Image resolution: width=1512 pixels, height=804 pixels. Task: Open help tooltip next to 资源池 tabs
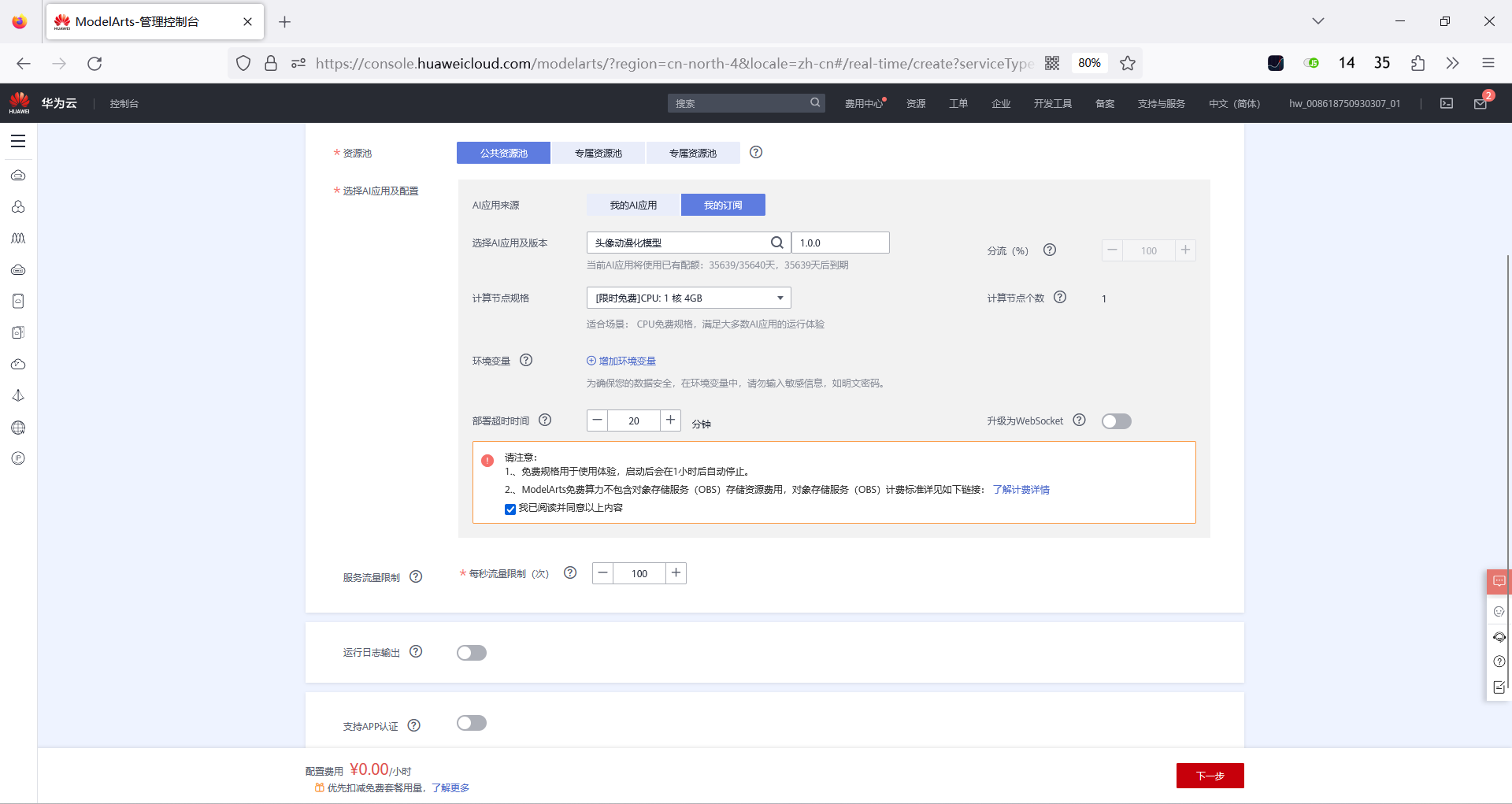[x=756, y=152]
